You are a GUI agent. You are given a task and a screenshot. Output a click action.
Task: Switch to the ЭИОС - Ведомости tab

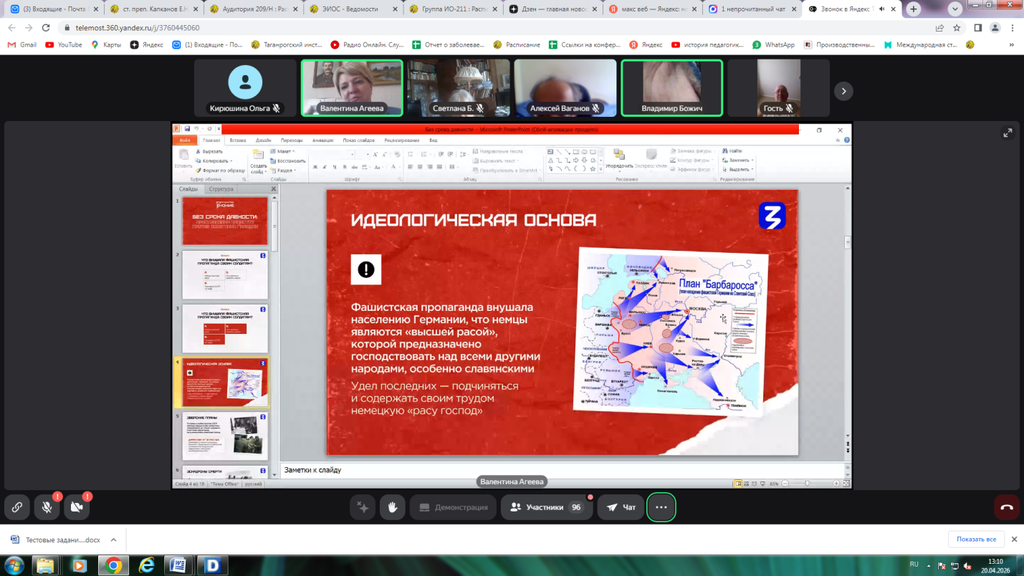pyautogui.click(x=350, y=9)
